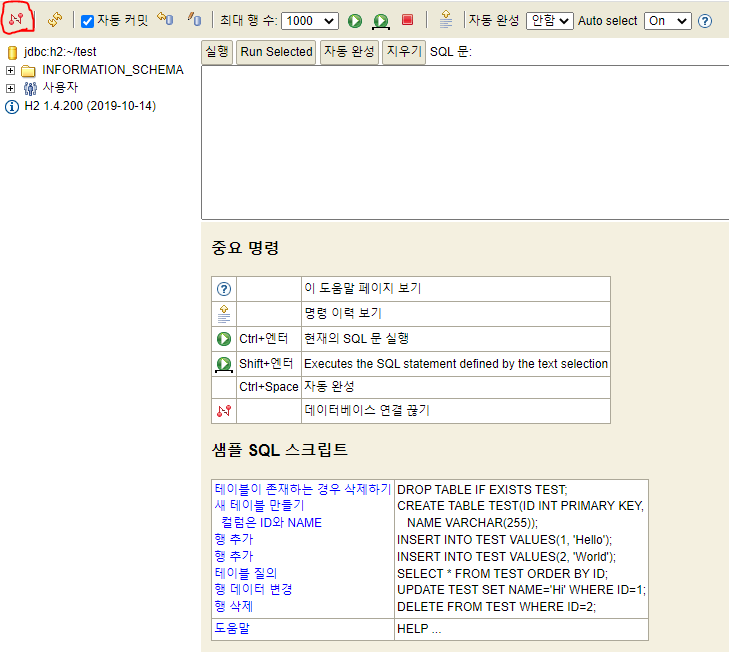Open the auto complete 안함 dropdown
The image size is (729, 652).
pos(550,21)
